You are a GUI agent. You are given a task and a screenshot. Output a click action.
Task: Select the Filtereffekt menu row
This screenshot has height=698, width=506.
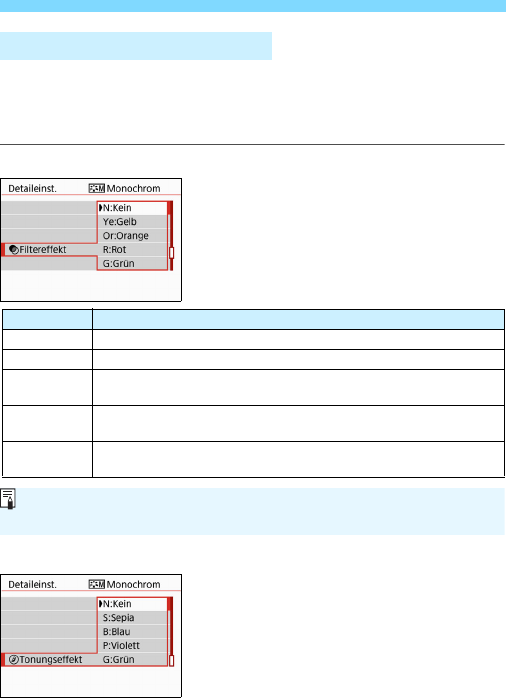(x=49, y=250)
